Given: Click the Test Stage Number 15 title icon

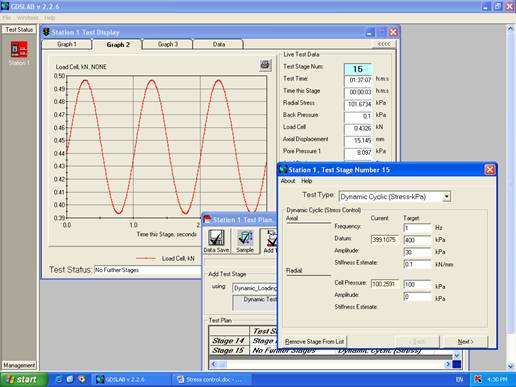Looking at the screenshot, I should pos(283,170).
